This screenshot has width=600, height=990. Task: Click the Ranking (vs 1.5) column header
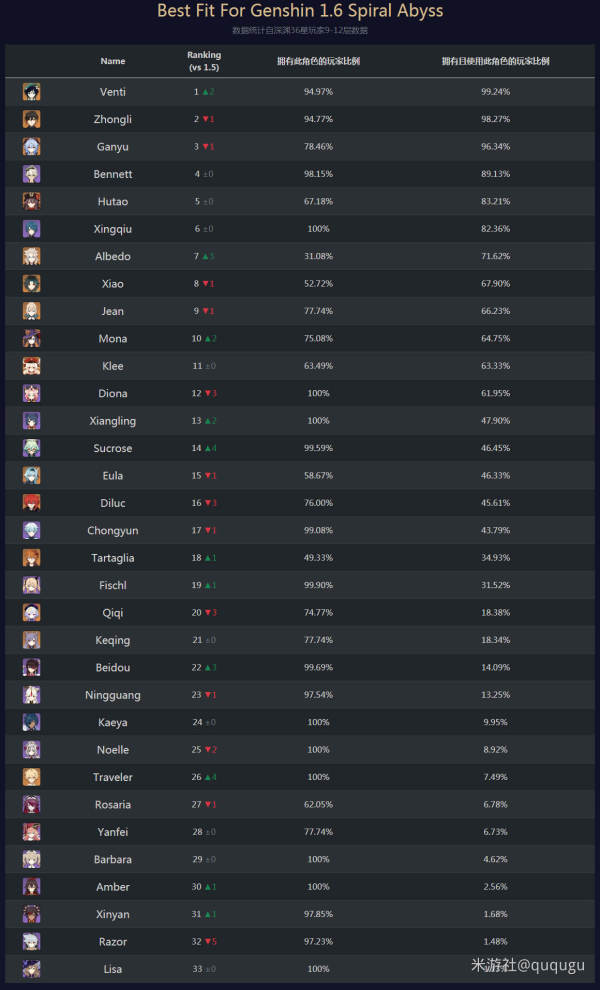coord(204,61)
